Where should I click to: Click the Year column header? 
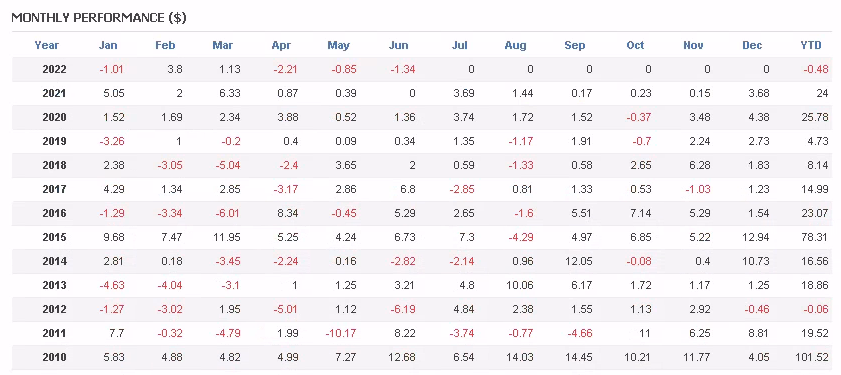click(x=47, y=45)
